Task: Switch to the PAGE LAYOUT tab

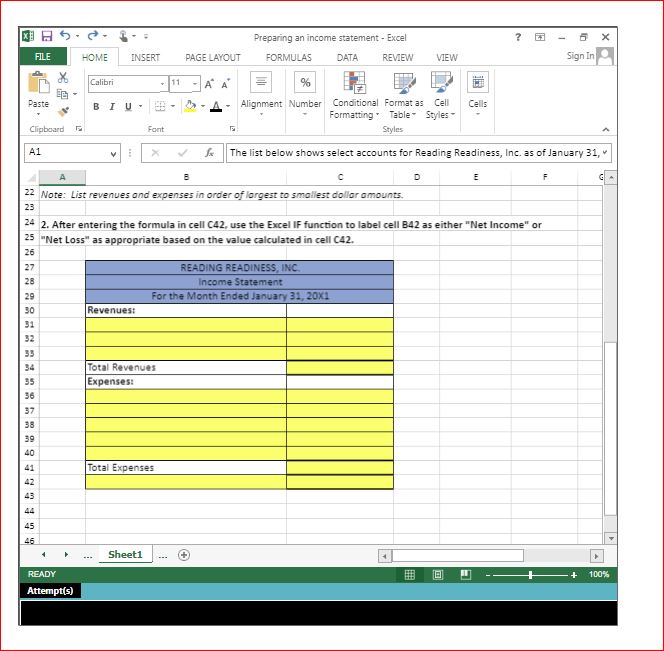Action: click(213, 58)
